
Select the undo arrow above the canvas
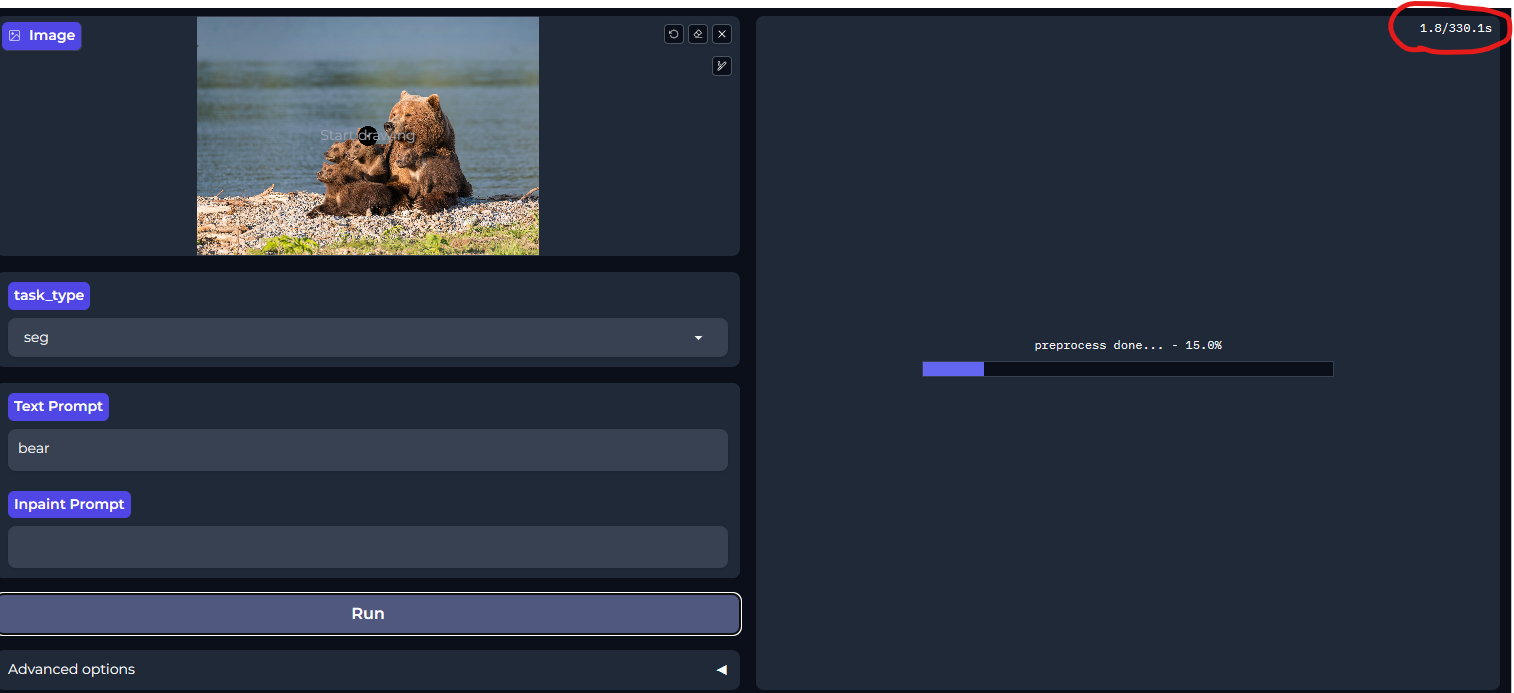[673, 33]
